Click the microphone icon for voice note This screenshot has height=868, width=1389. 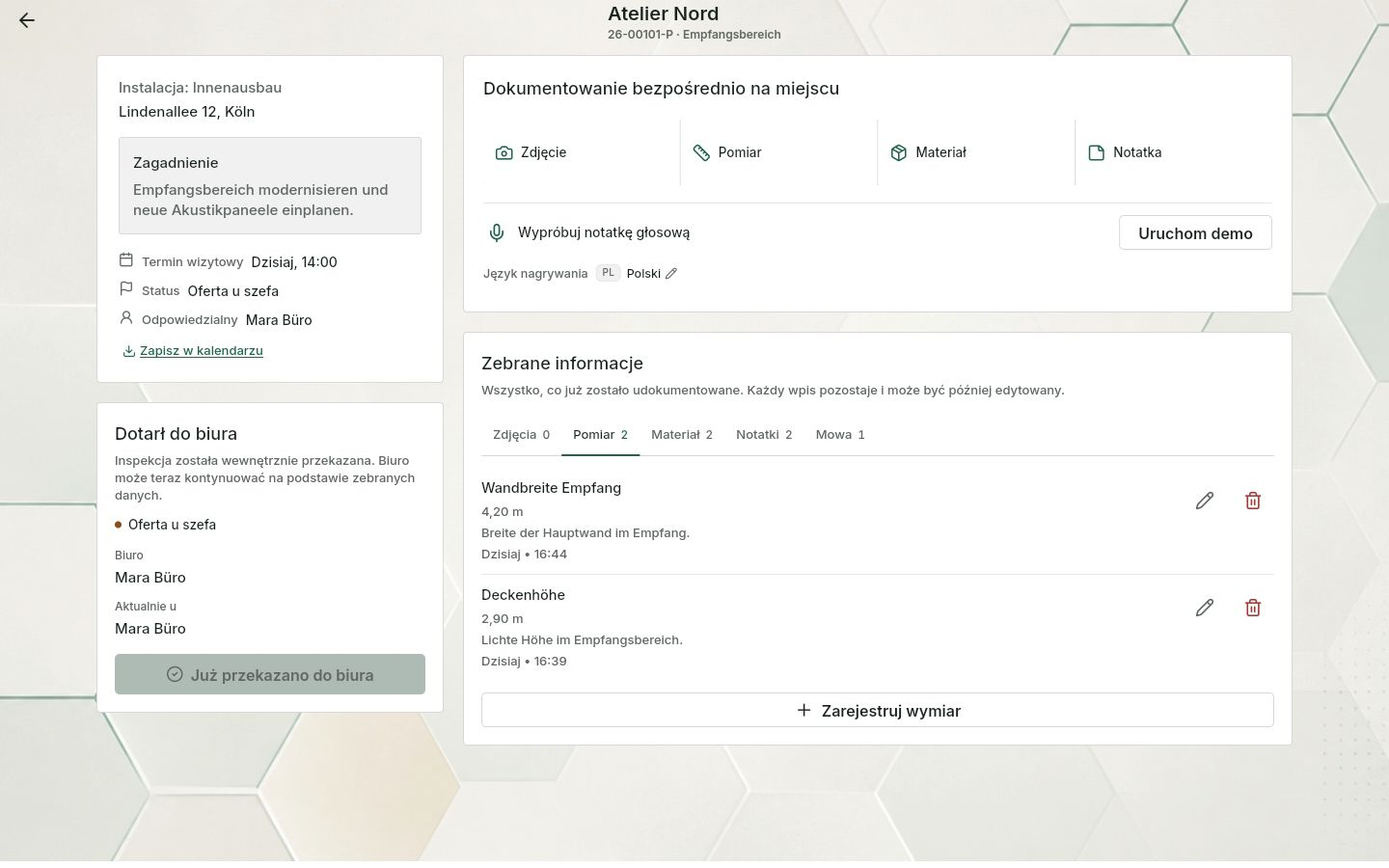(497, 232)
